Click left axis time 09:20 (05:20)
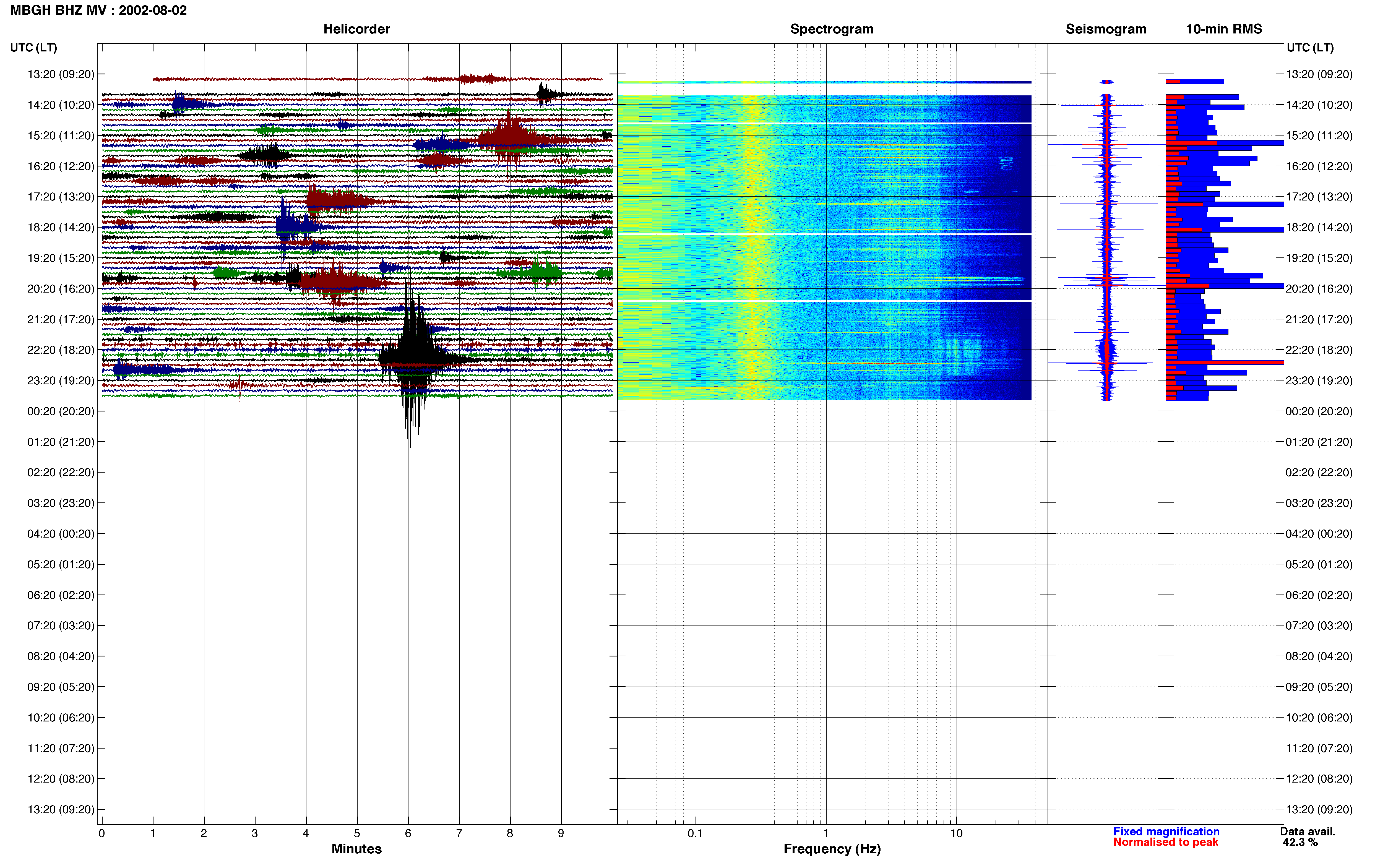The height and width of the screenshot is (868, 1388). pos(61,687)
